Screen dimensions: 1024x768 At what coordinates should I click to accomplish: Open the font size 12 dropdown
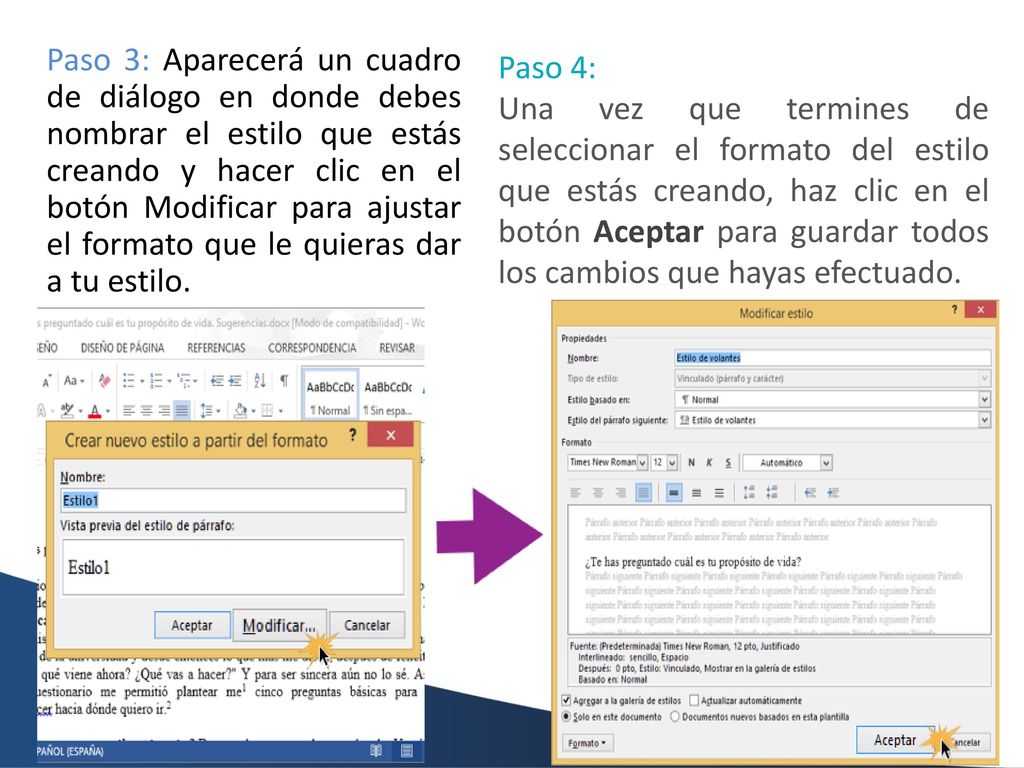point(672,462)
